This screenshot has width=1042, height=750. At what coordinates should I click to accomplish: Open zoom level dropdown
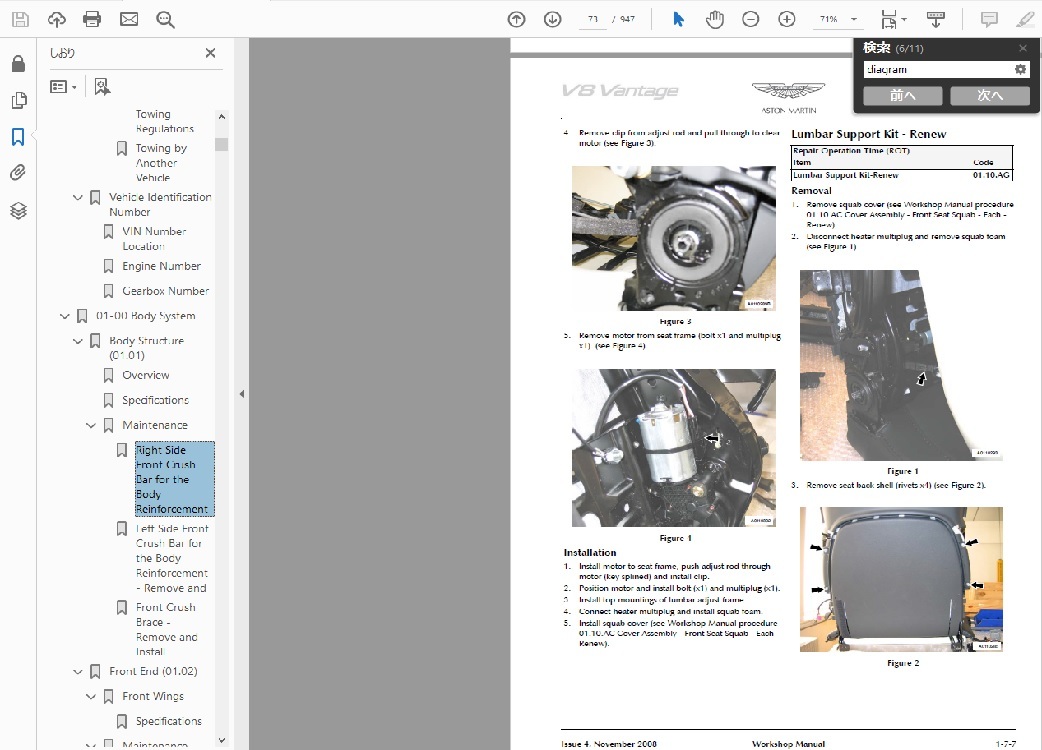pyautogui.click(x=854, y=19)
